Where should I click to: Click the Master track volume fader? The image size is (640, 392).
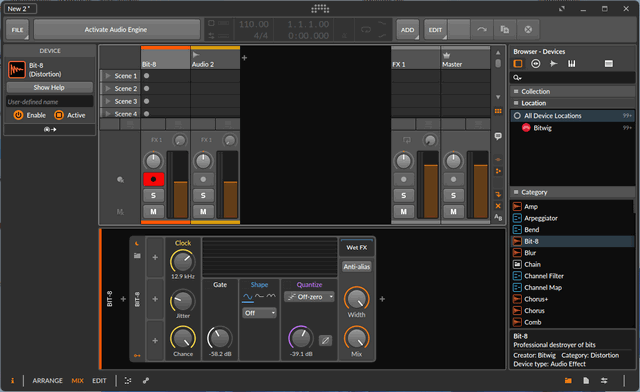pyautogui.click(x=481, y=185)
